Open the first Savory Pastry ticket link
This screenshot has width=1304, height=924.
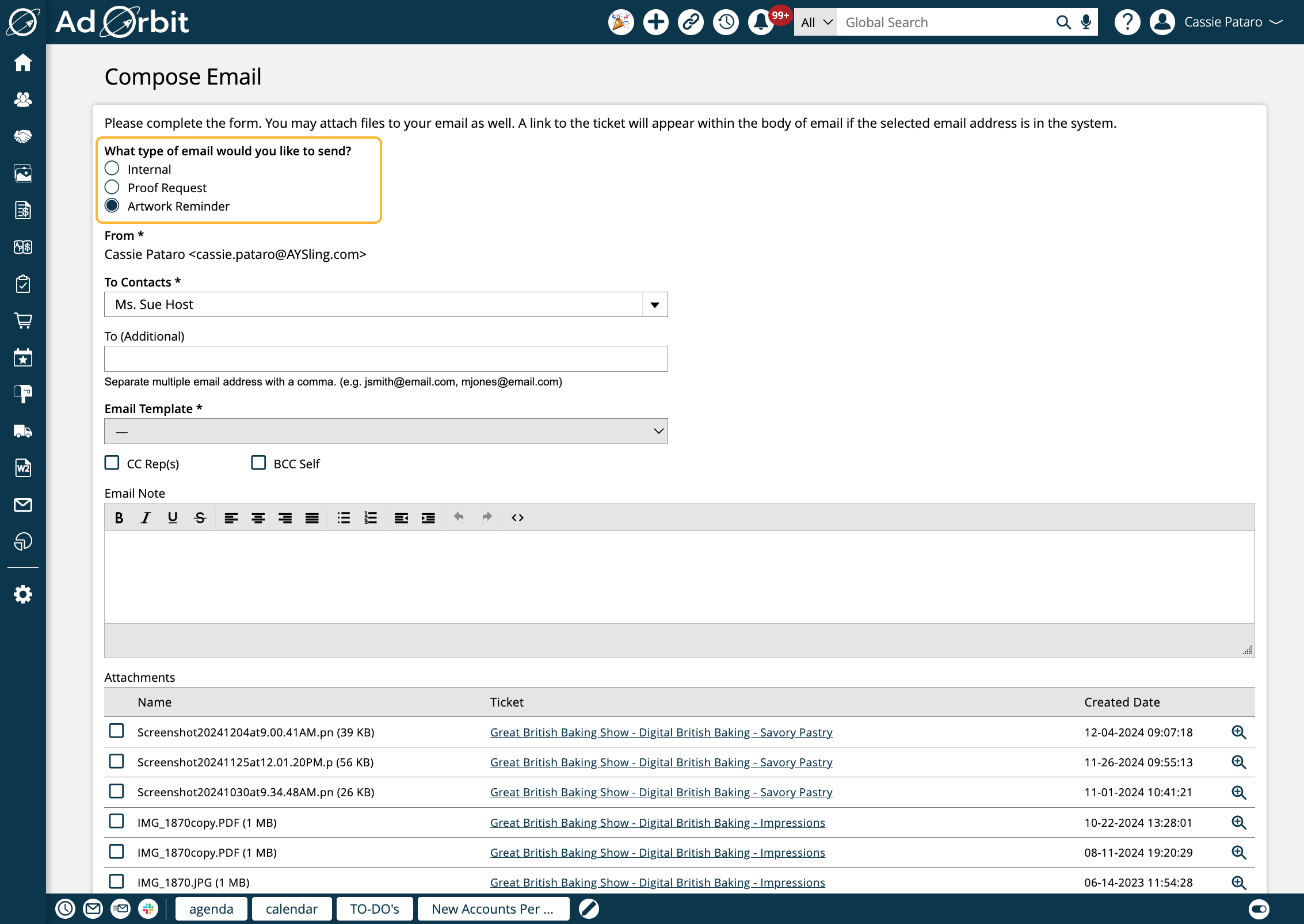click(661, 732)
